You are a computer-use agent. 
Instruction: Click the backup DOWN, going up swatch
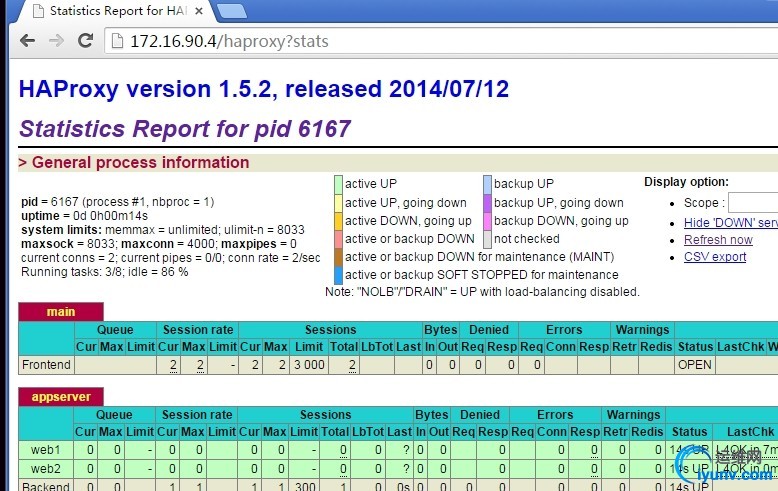point(487,221)
